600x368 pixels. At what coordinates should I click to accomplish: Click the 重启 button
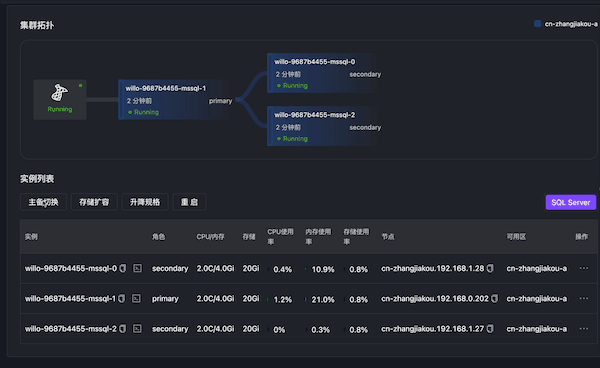pos(189,202)
